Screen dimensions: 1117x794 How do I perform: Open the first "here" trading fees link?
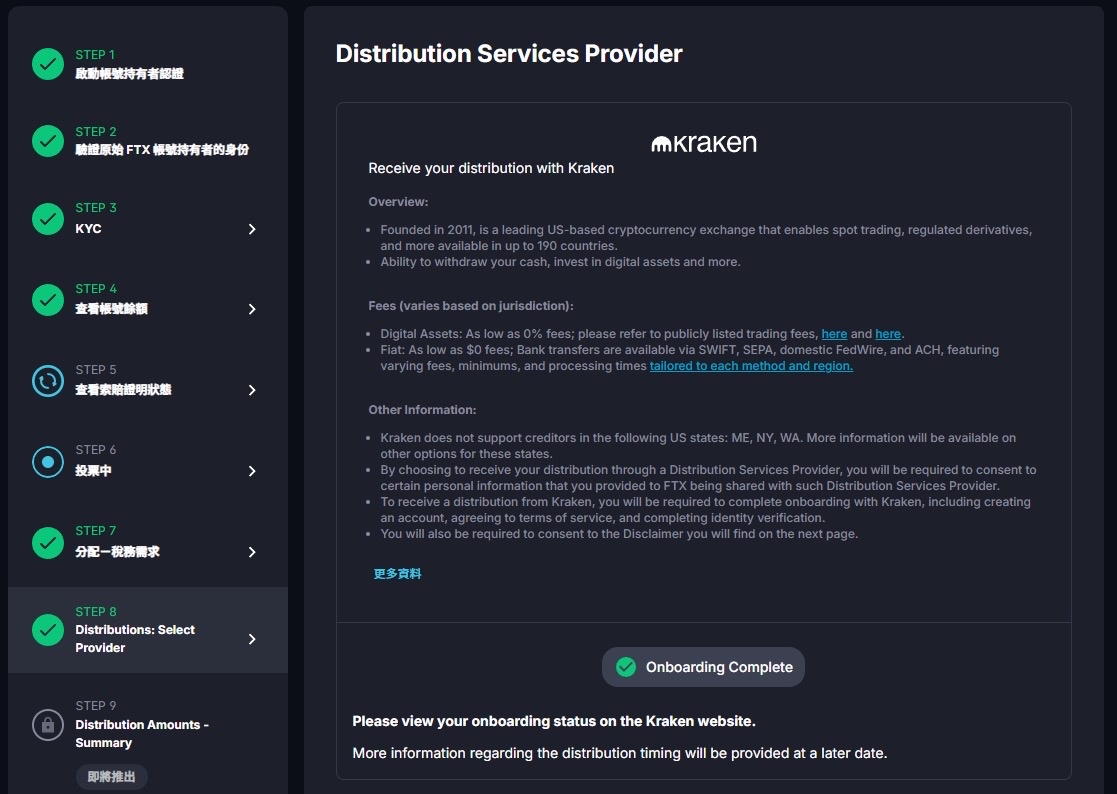tap(834, 334)
